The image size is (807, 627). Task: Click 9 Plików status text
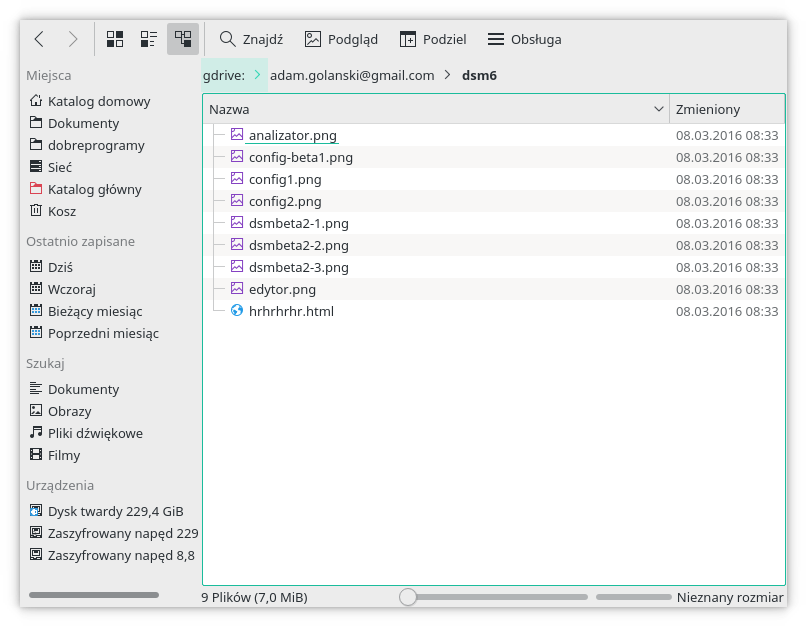tap(255, 598)
